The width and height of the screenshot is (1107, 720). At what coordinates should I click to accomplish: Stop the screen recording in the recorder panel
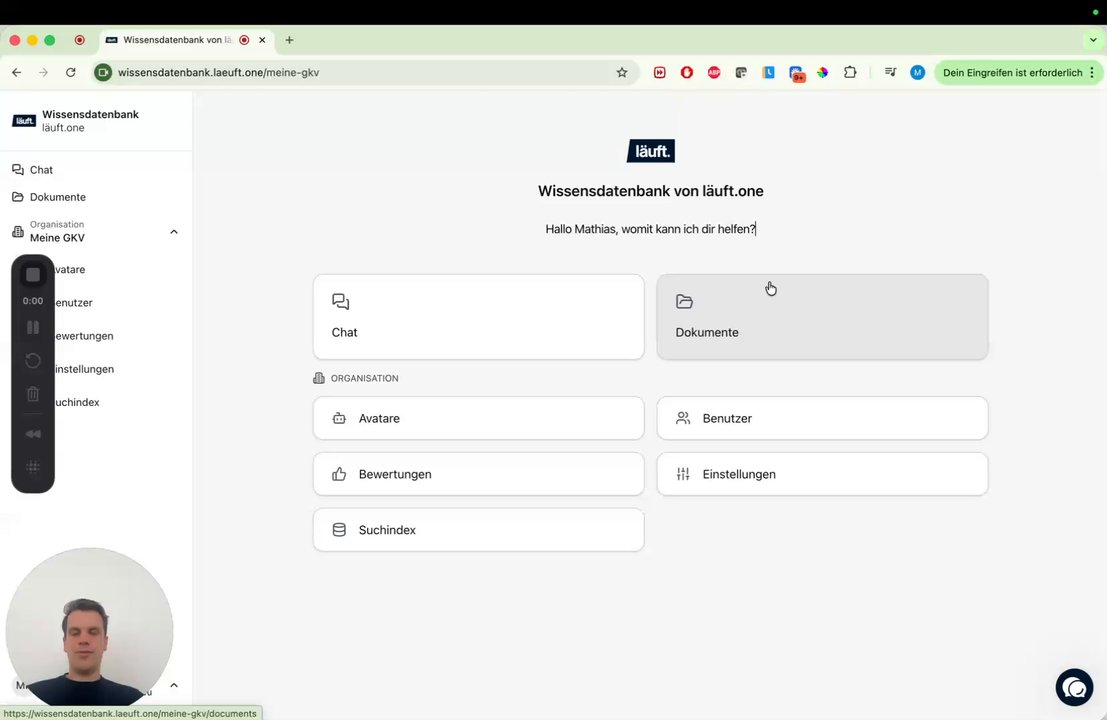(32, 275)
